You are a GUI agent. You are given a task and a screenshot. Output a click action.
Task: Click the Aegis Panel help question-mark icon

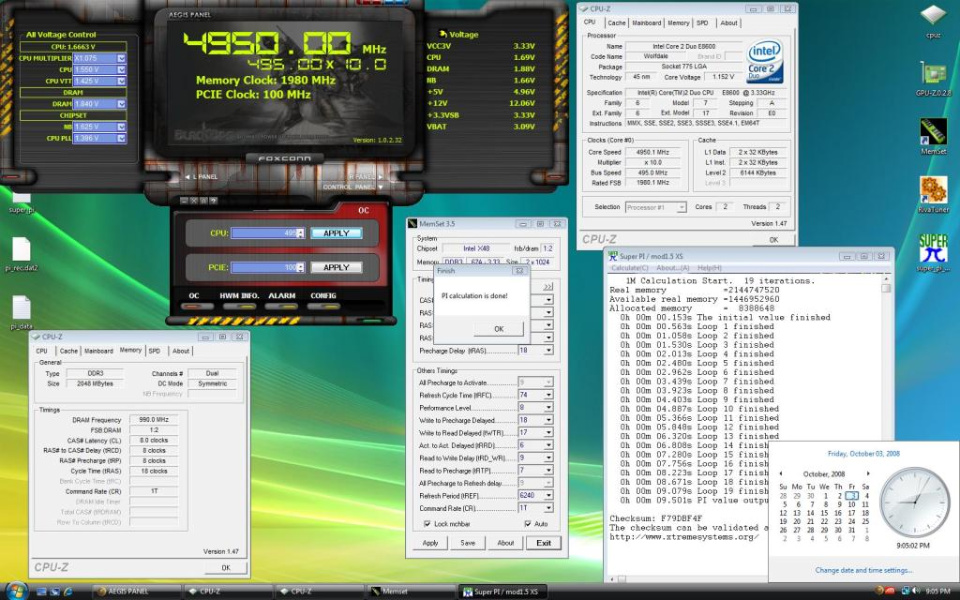click(213, 200)
